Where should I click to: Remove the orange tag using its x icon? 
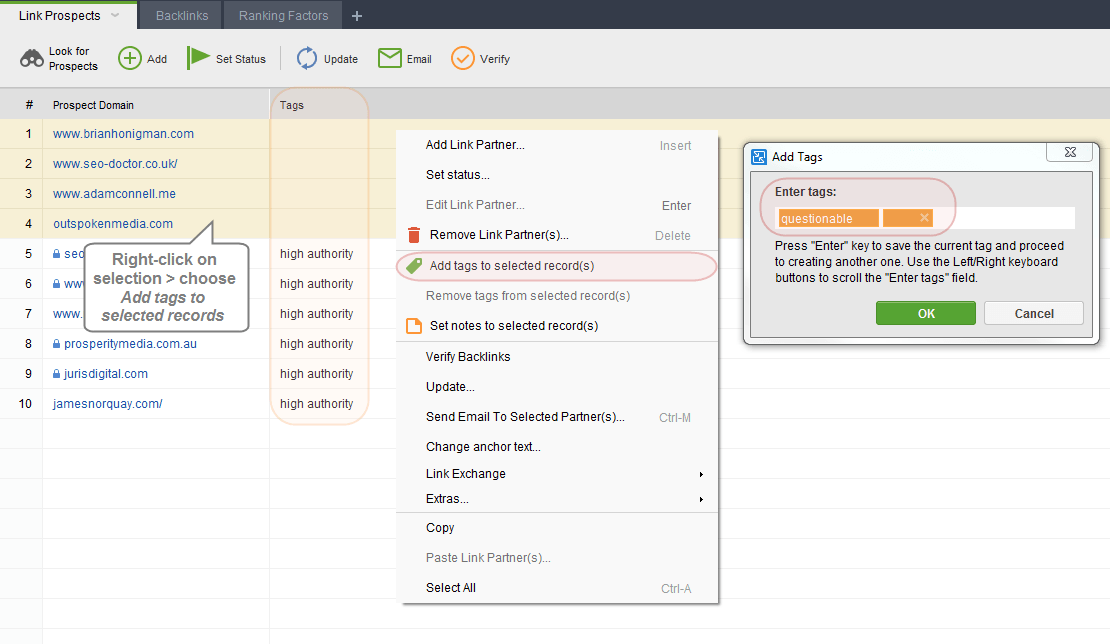[924, 218]
